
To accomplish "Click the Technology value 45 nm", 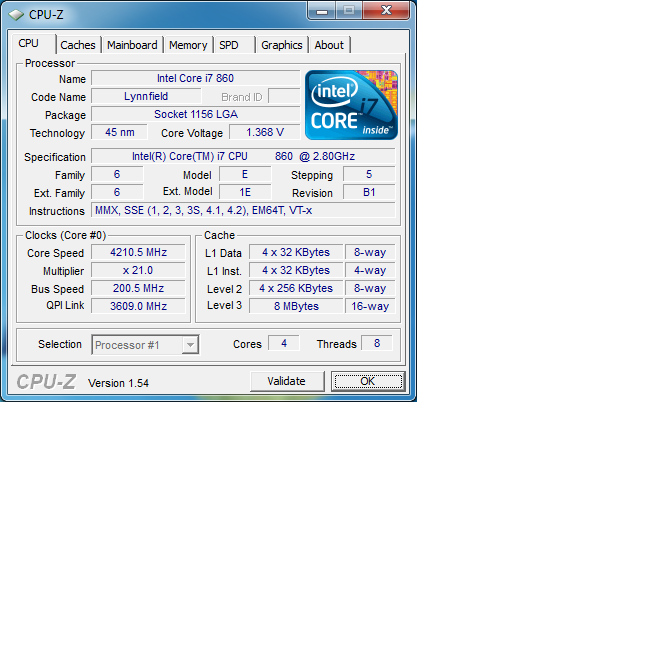I will (x=119, y=132).
